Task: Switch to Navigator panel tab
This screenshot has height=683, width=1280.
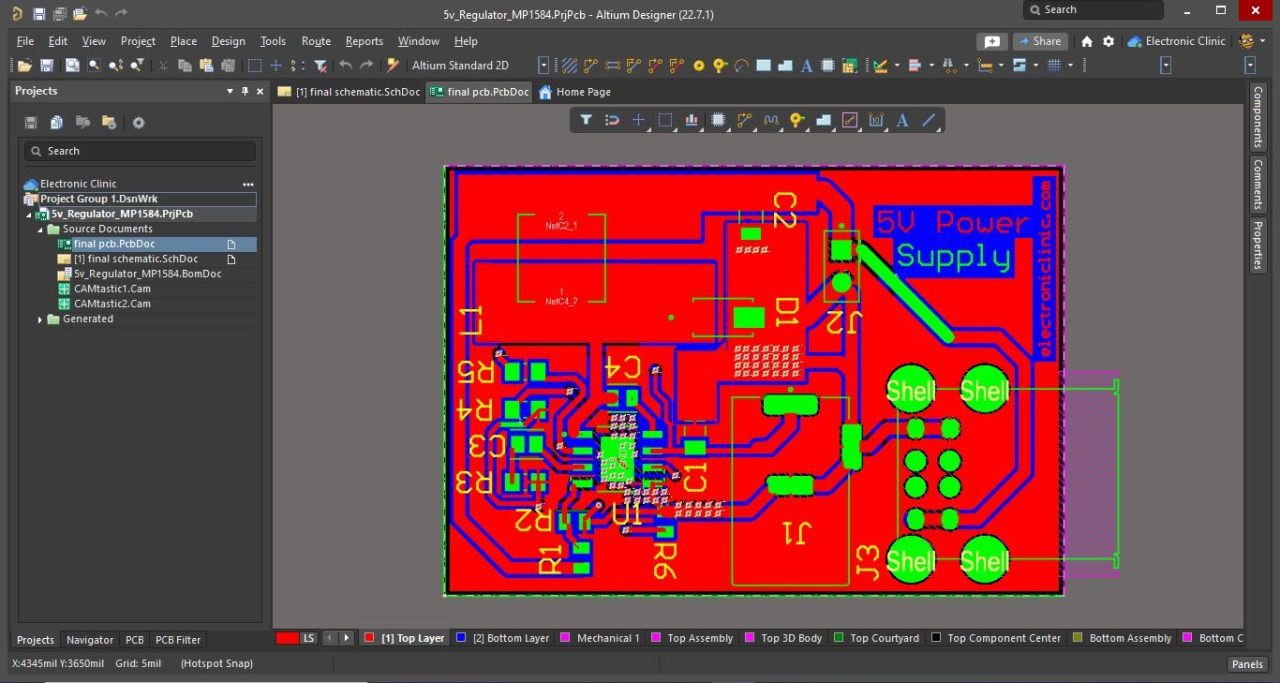Action: 90,640
